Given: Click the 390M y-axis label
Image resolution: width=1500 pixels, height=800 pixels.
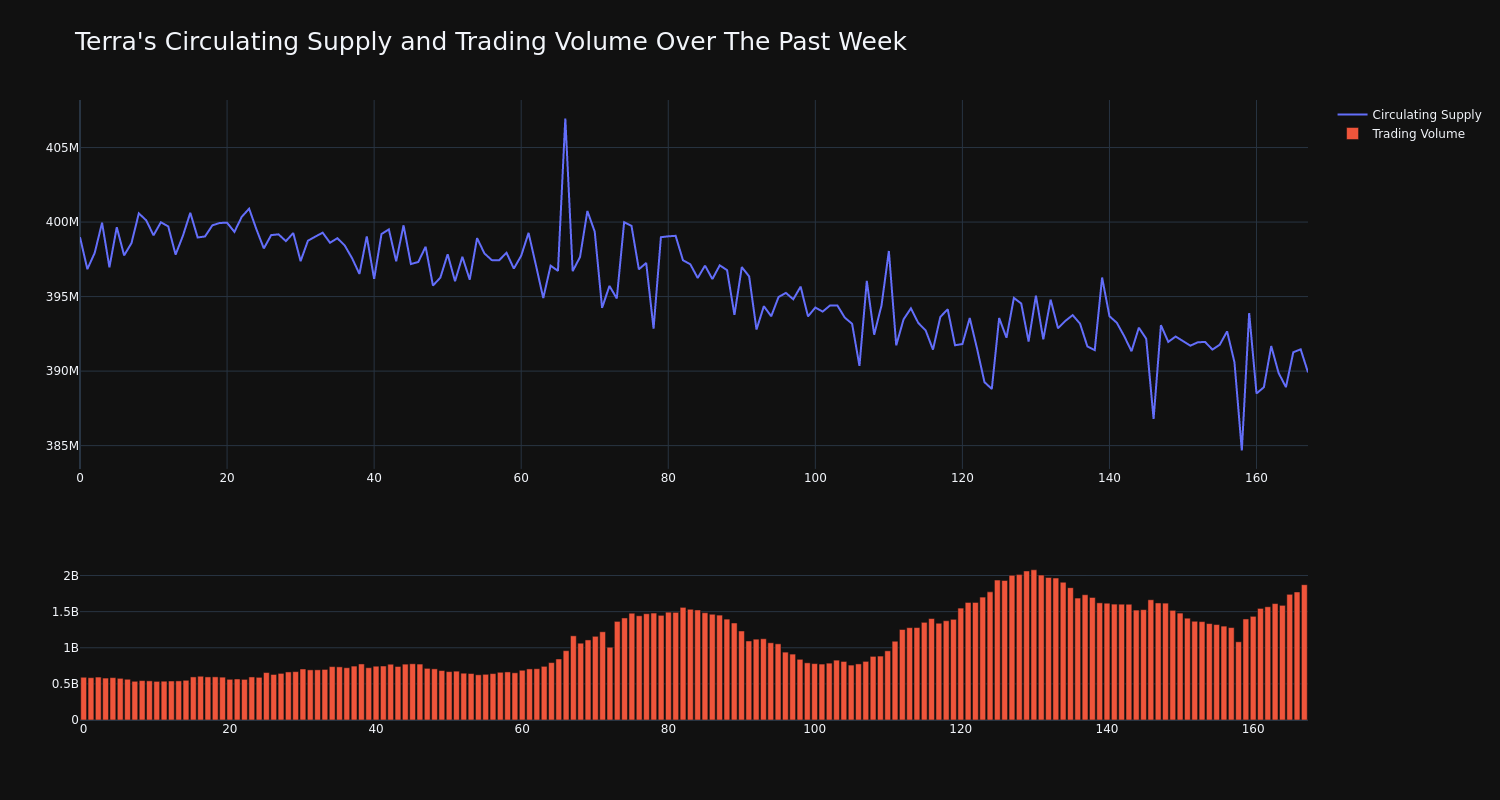Looking at the screenshot, I should click(x=62, y=371).
